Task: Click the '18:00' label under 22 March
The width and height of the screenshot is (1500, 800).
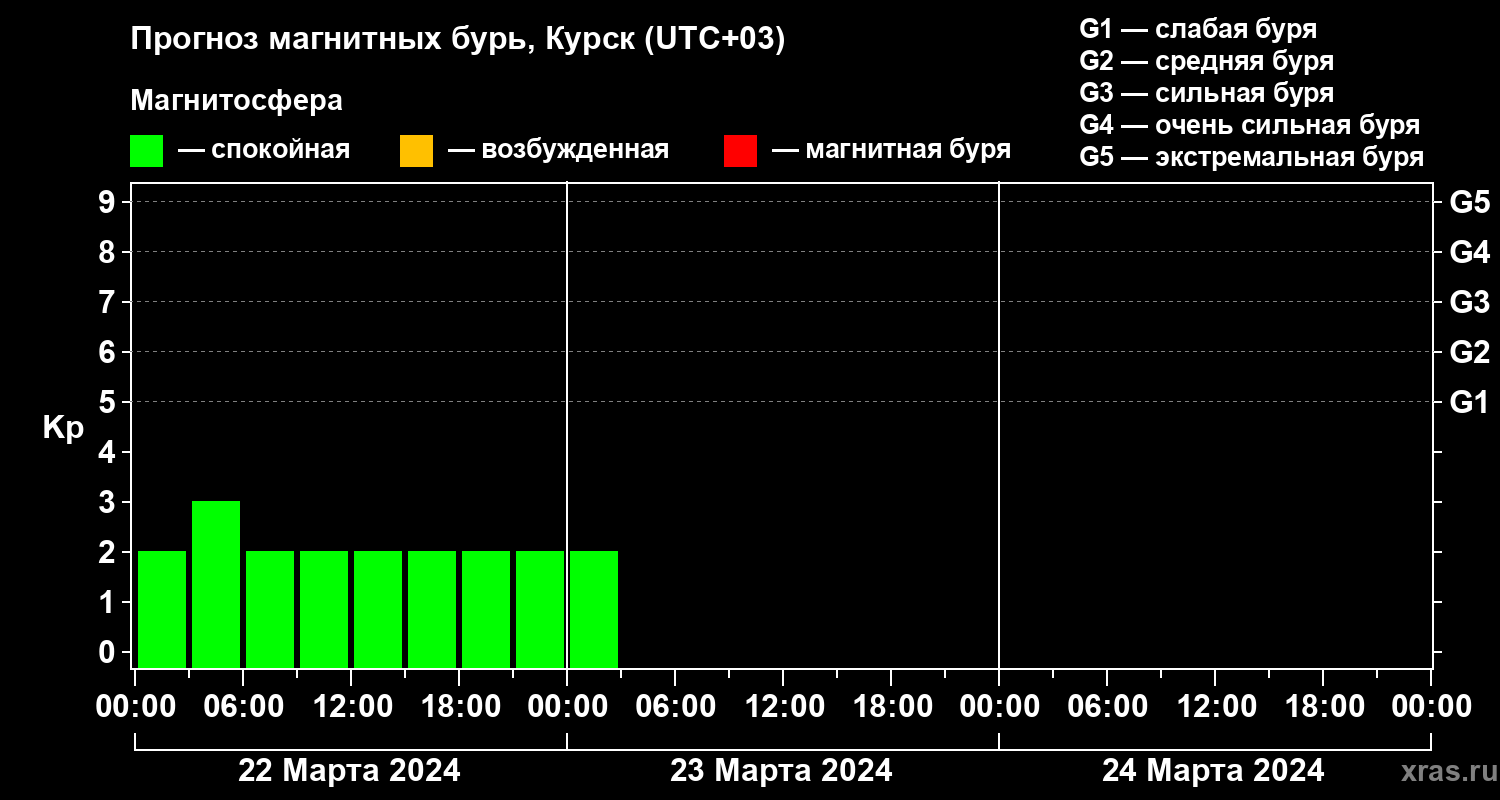Action: 459,706
